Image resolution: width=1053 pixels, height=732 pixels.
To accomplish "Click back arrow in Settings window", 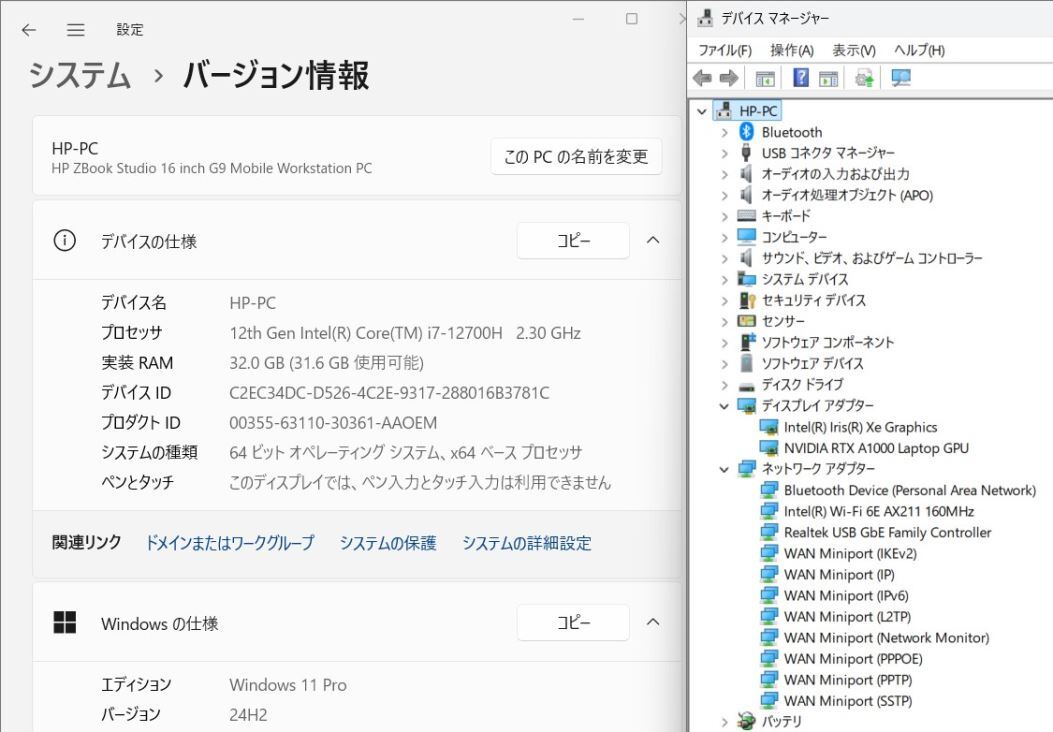I will 28,30.
